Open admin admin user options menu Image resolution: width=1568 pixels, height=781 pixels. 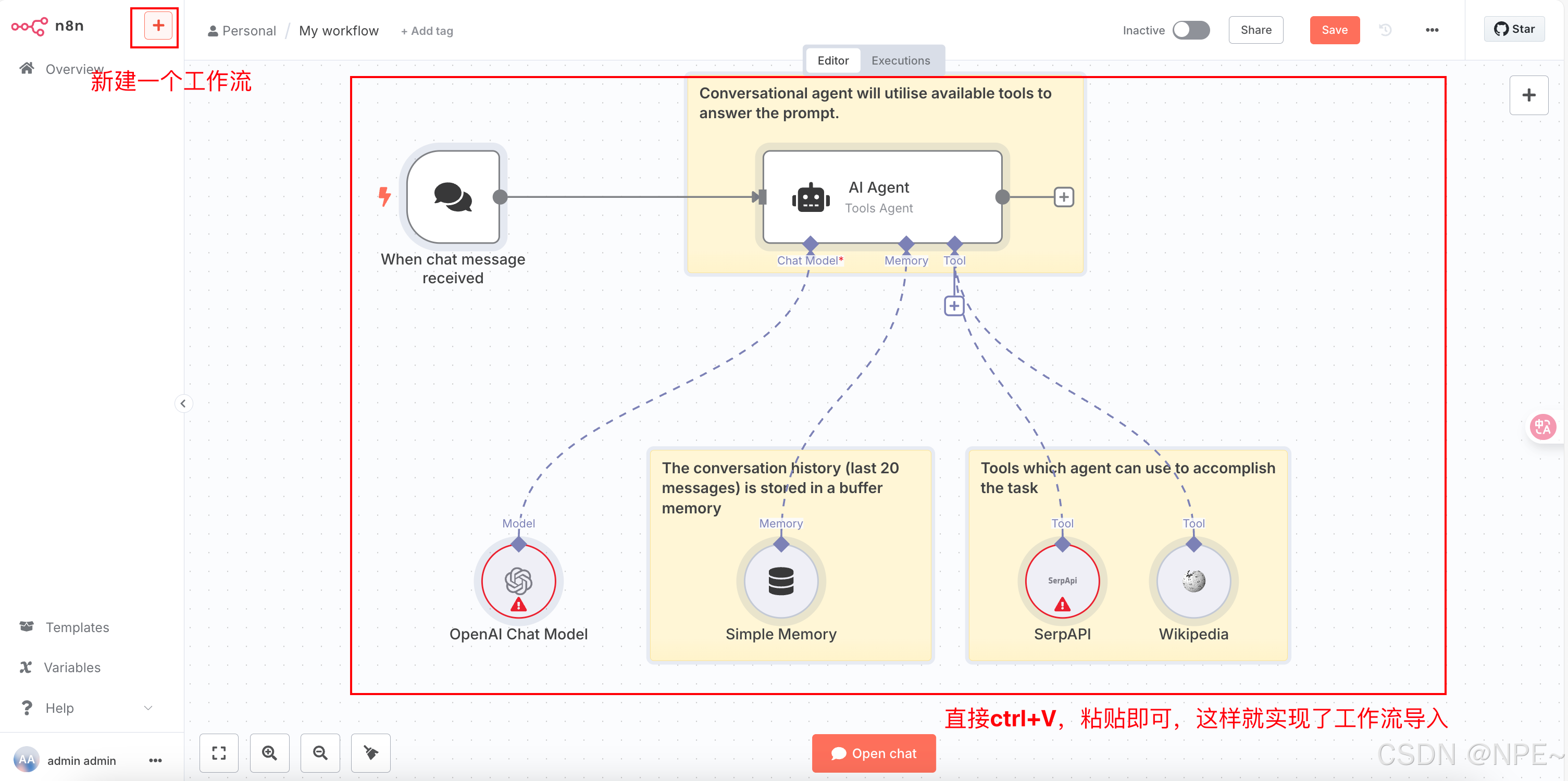(155, 760)
